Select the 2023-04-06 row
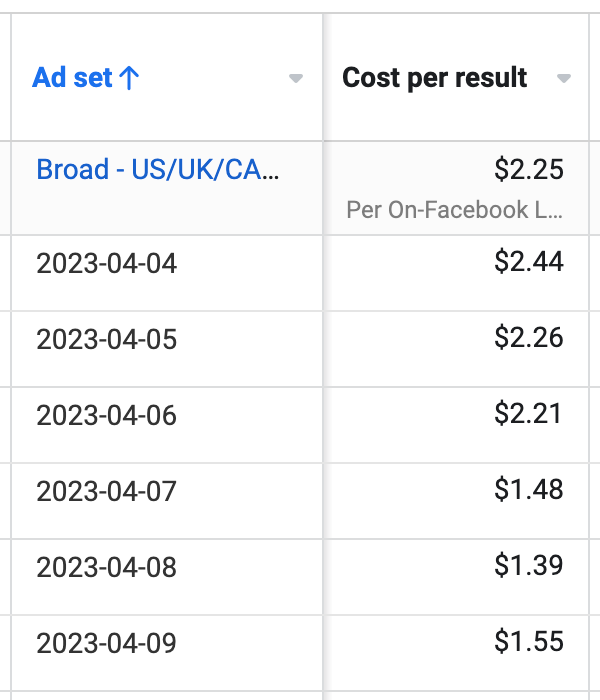Screen dimensions: 600x700 coord(106,416)
